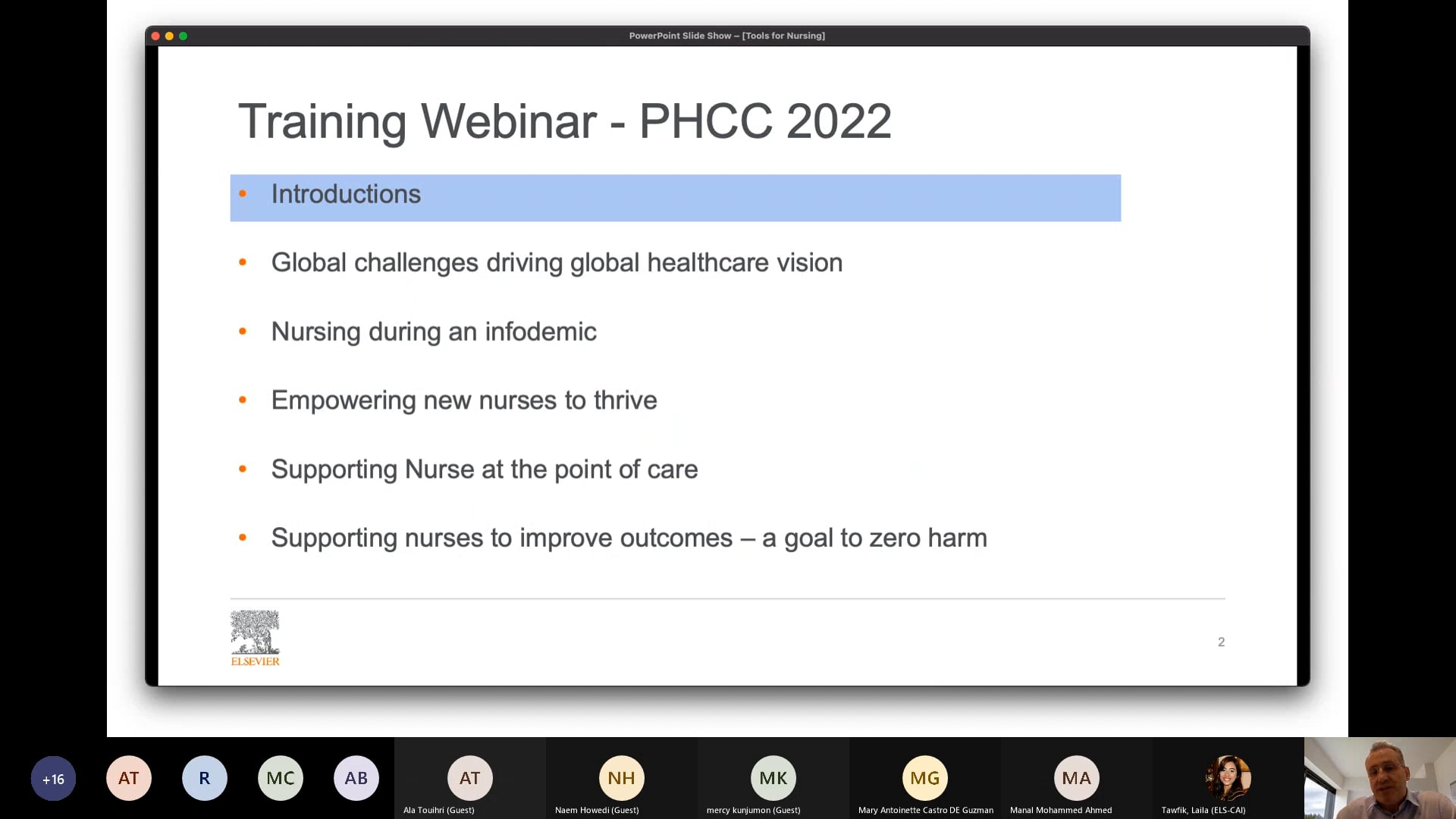Close the PowerPoint Slide Show window
The image size is (1456, 819).
[155, 36]
